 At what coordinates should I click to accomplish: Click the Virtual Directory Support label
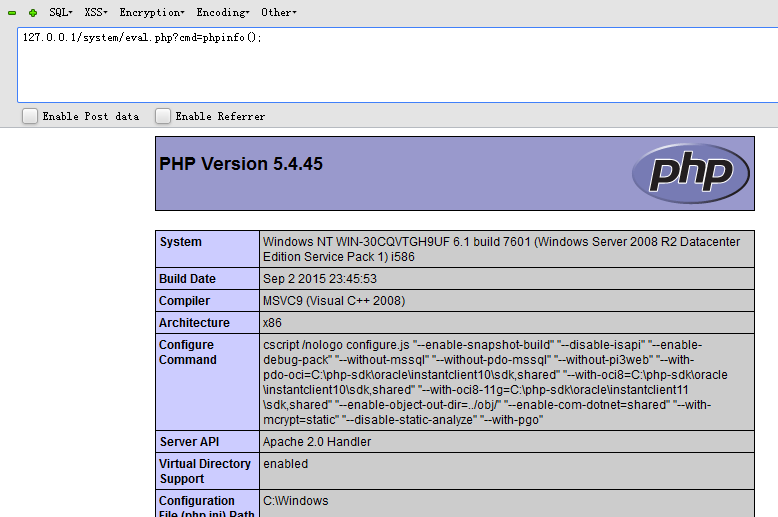click(205, 471)
